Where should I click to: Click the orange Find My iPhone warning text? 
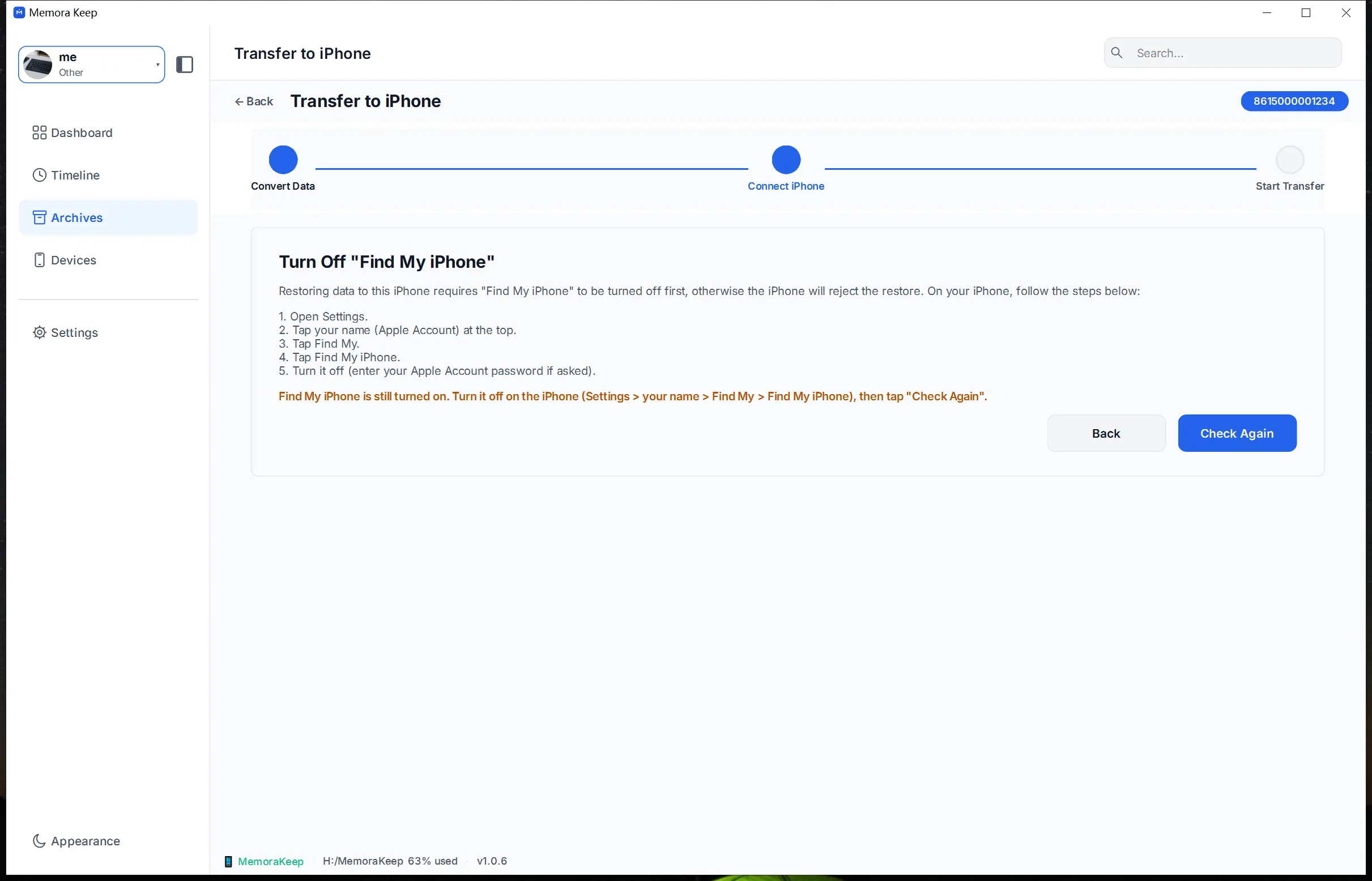[633, 396]
